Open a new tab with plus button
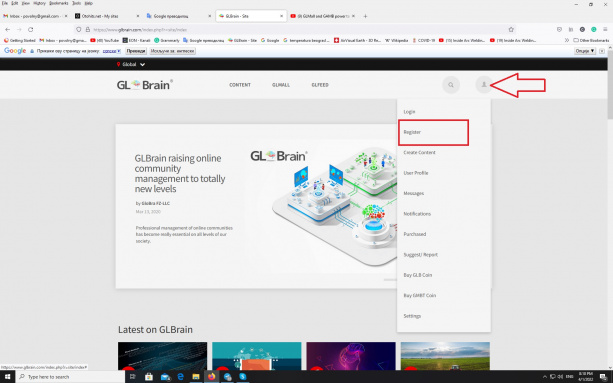The height and width of the screenshot is (383, 613). [365, 16]
